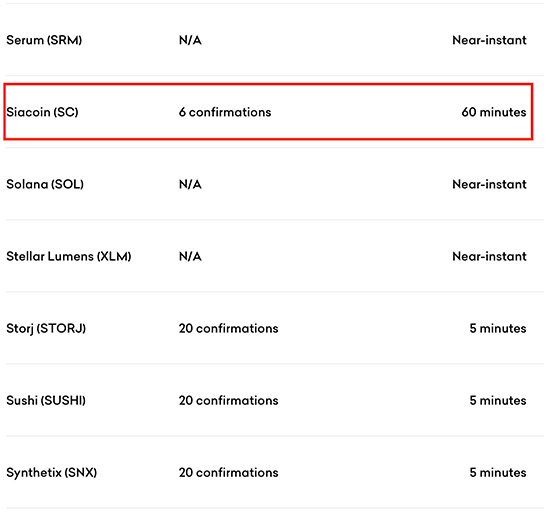Click Storj's 5 minutes estimate
This screenshot has height=515, width=552.
498,328
